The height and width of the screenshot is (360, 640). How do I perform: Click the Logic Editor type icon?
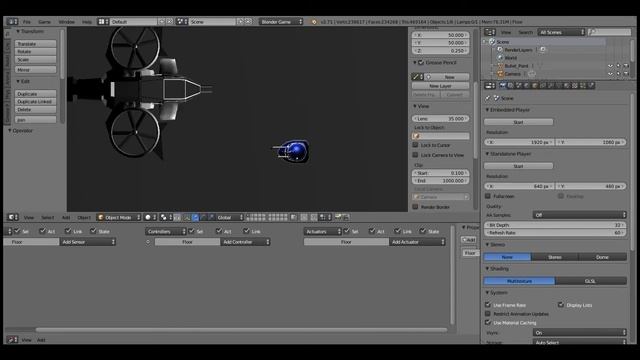12,340
